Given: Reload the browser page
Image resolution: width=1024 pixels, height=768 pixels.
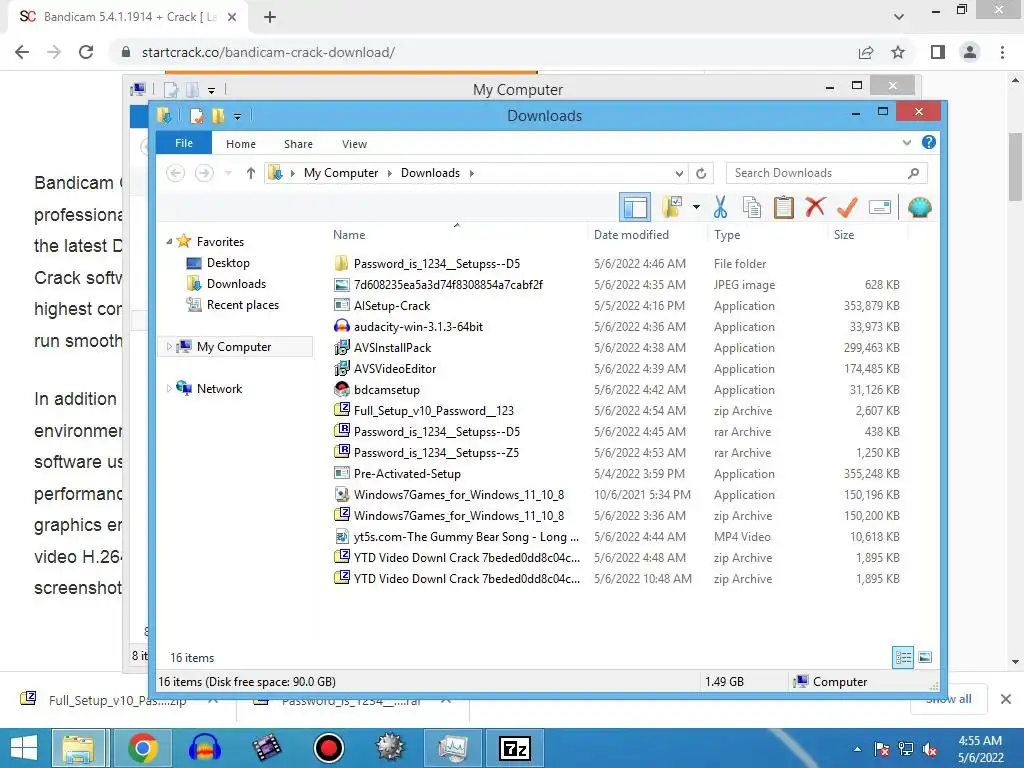Looking at the screenshot, I should coord(86,52).
